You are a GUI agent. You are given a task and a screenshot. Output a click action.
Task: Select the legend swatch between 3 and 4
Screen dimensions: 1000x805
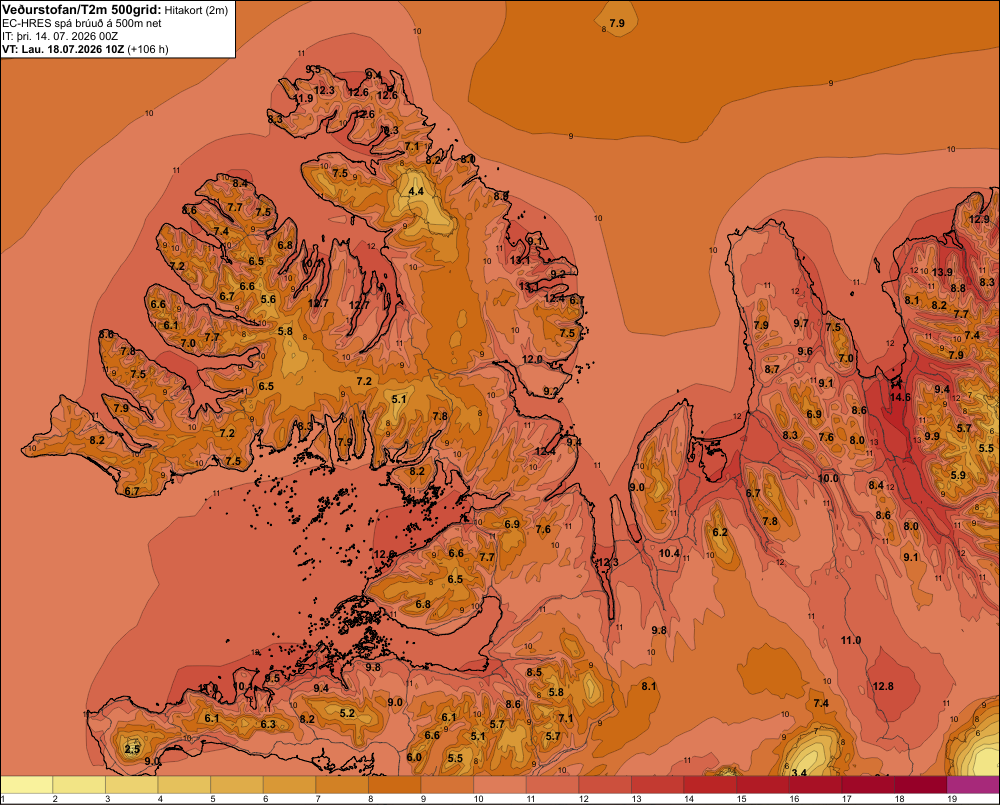tap(132, 785)
